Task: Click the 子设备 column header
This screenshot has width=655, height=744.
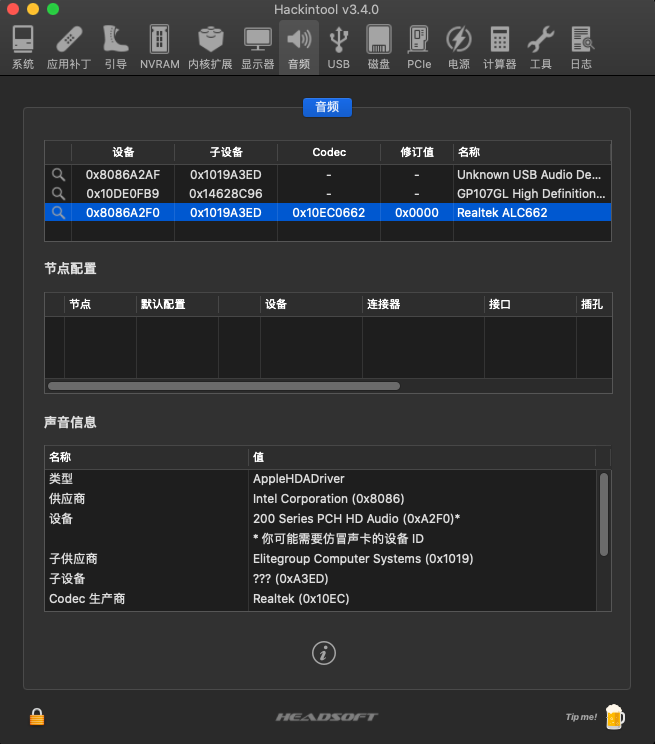Action: click(x=226, y=152)
